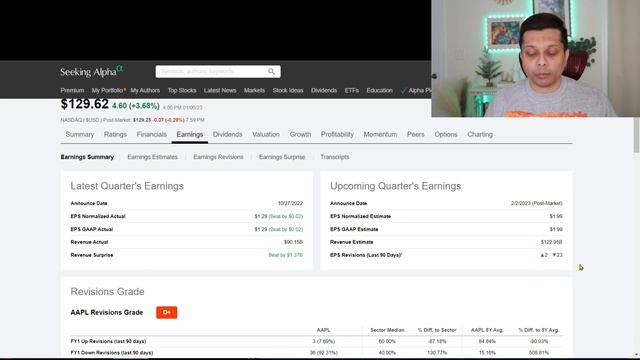The width and height of the screenshot is (640, 360).
Task: Click the up revisions arrow count
Action: coord(544,255)
